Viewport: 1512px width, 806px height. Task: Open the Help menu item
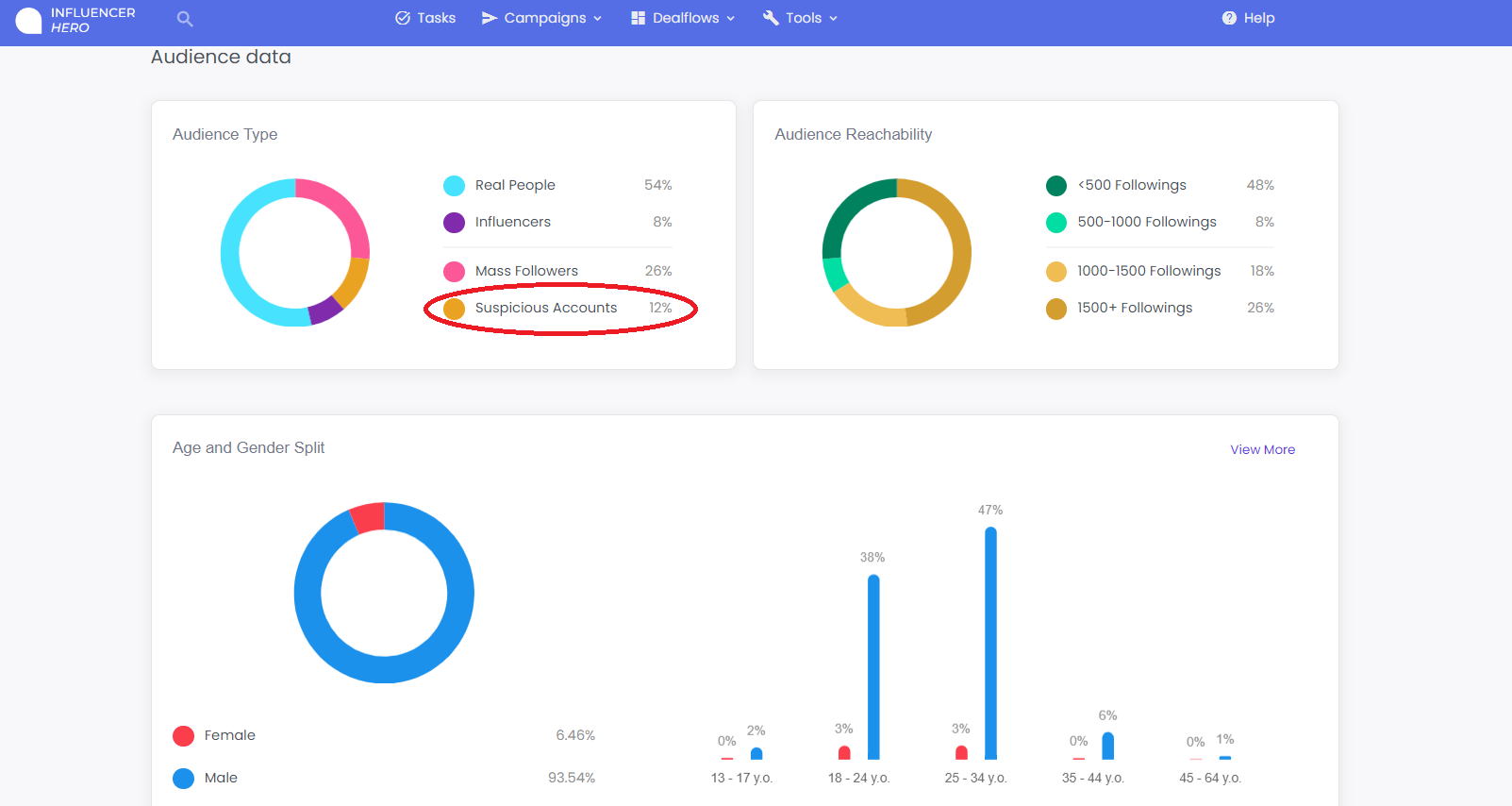tap(1248, 18)
